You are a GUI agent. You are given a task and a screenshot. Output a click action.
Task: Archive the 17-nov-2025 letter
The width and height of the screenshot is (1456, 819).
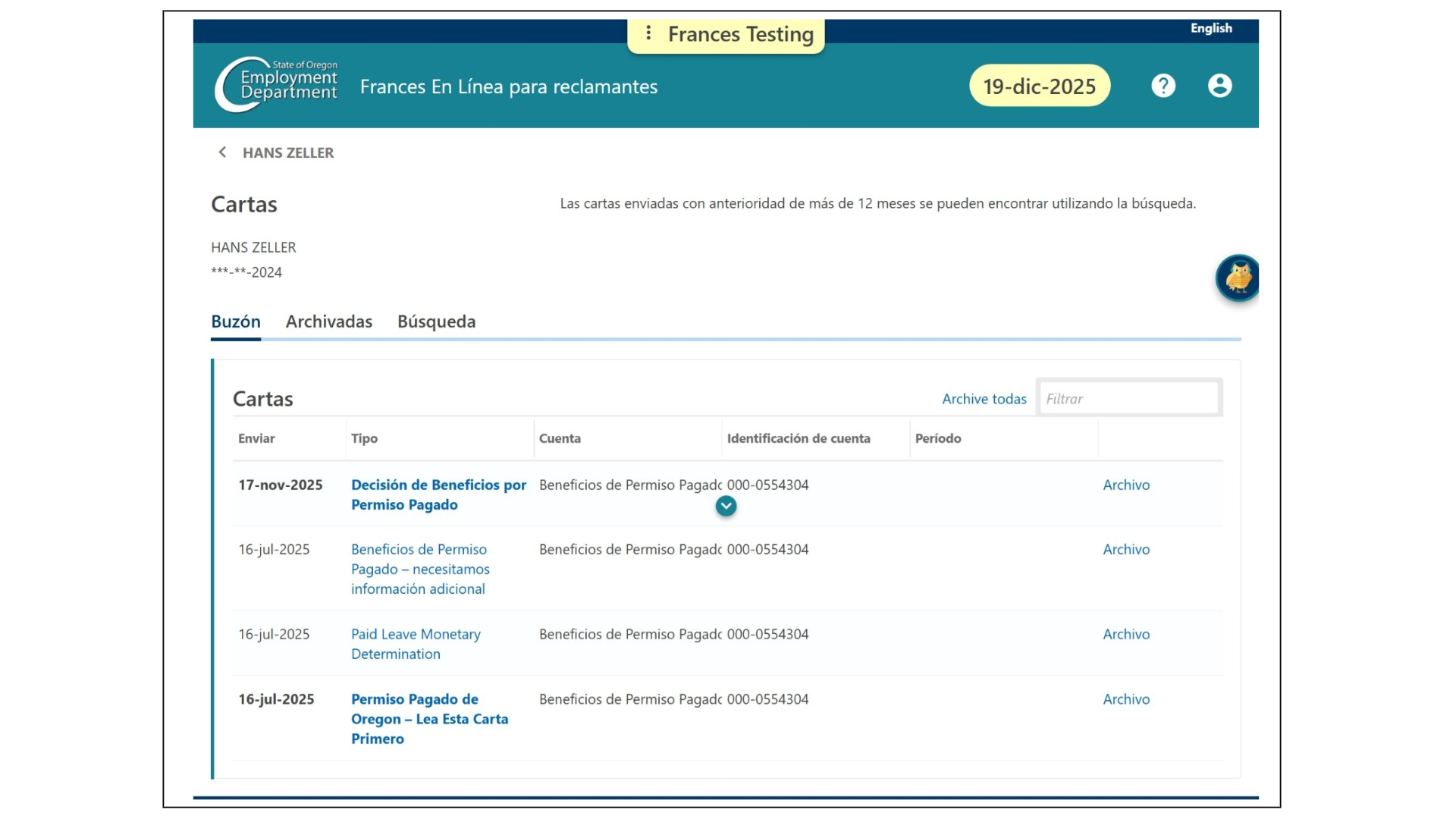(1126, 485)
